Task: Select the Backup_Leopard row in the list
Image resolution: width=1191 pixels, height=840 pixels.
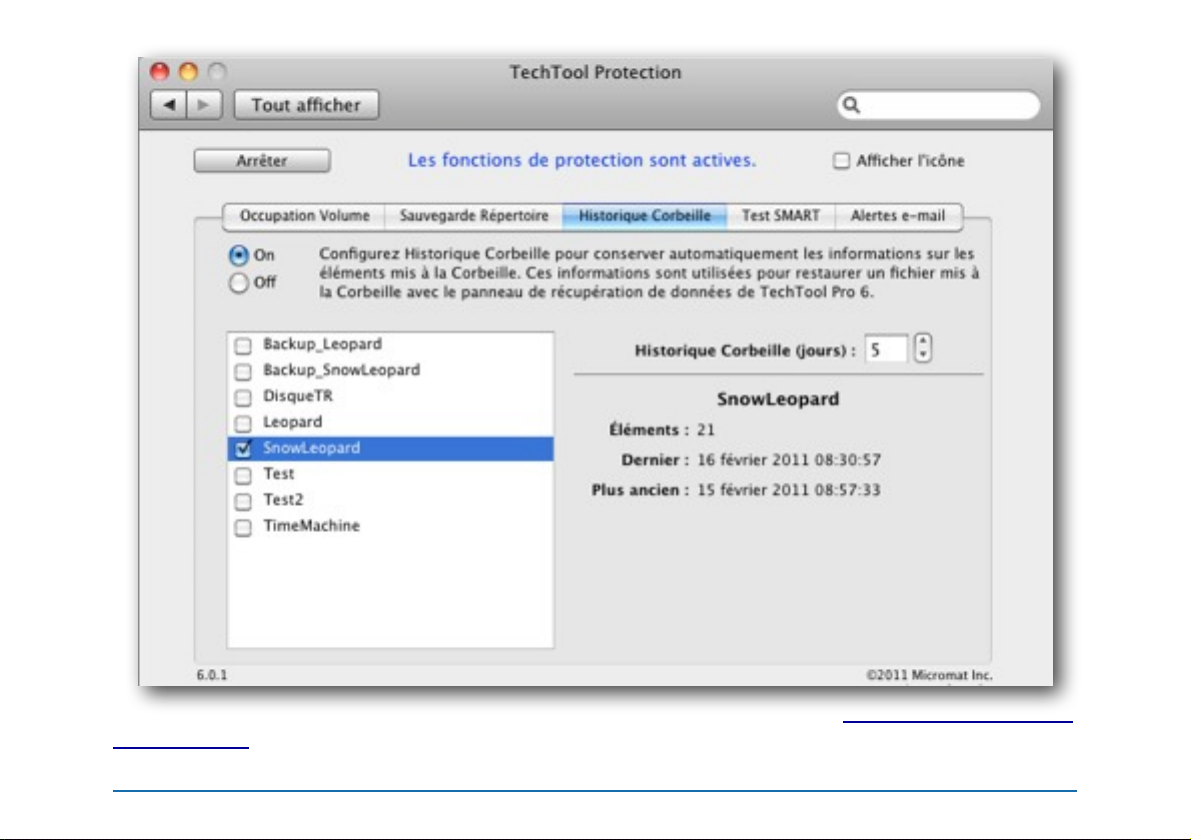Action: coord(390,344)
